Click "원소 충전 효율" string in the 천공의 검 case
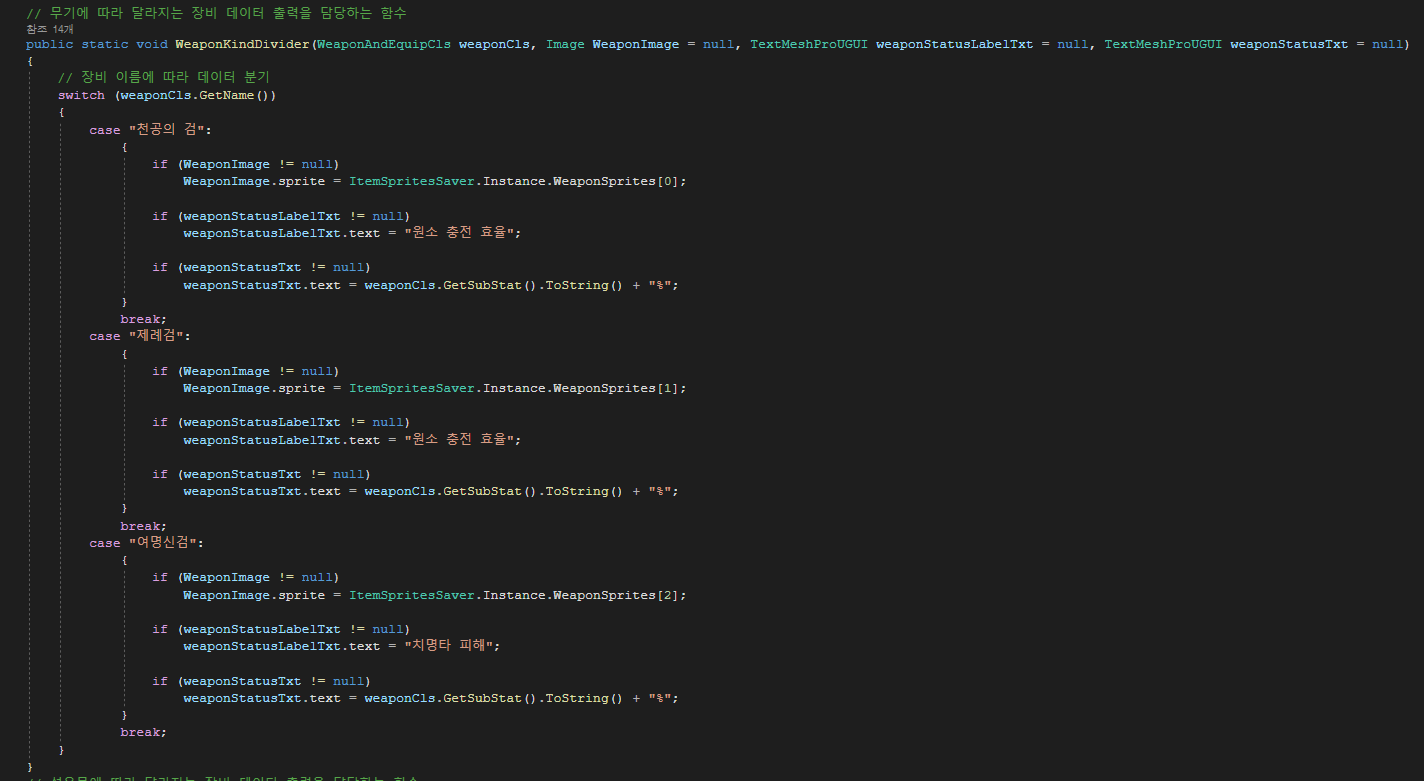 click(x=459, y=233)
